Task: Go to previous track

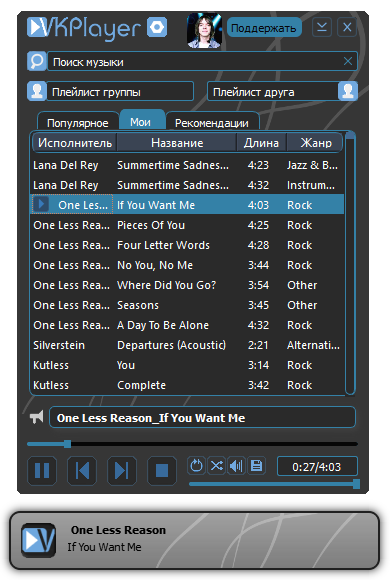Action: (82, 471)
